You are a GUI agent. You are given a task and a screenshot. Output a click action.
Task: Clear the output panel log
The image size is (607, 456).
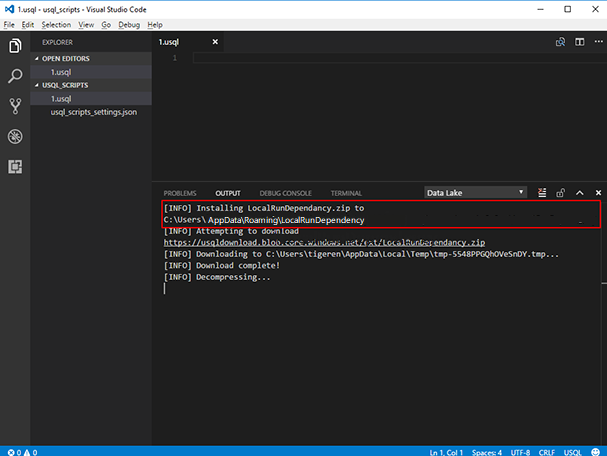point(542,192)
